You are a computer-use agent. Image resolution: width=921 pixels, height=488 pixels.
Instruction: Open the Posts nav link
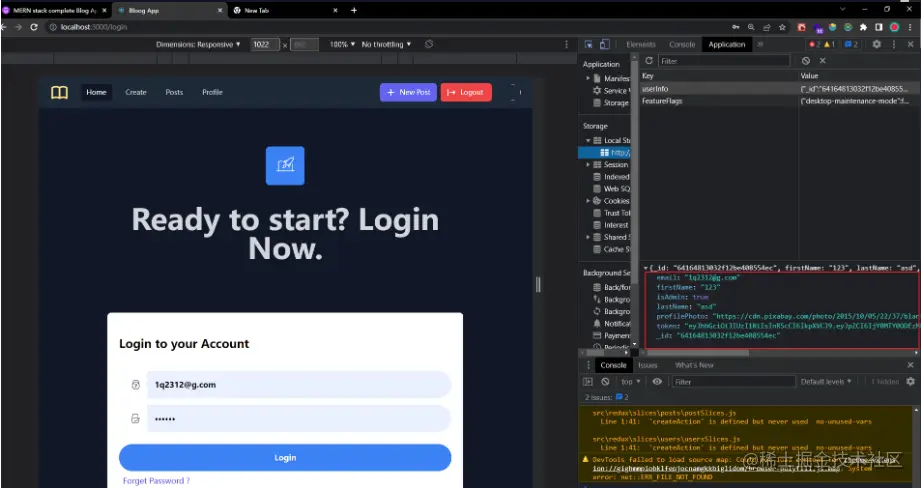(174, 92)
